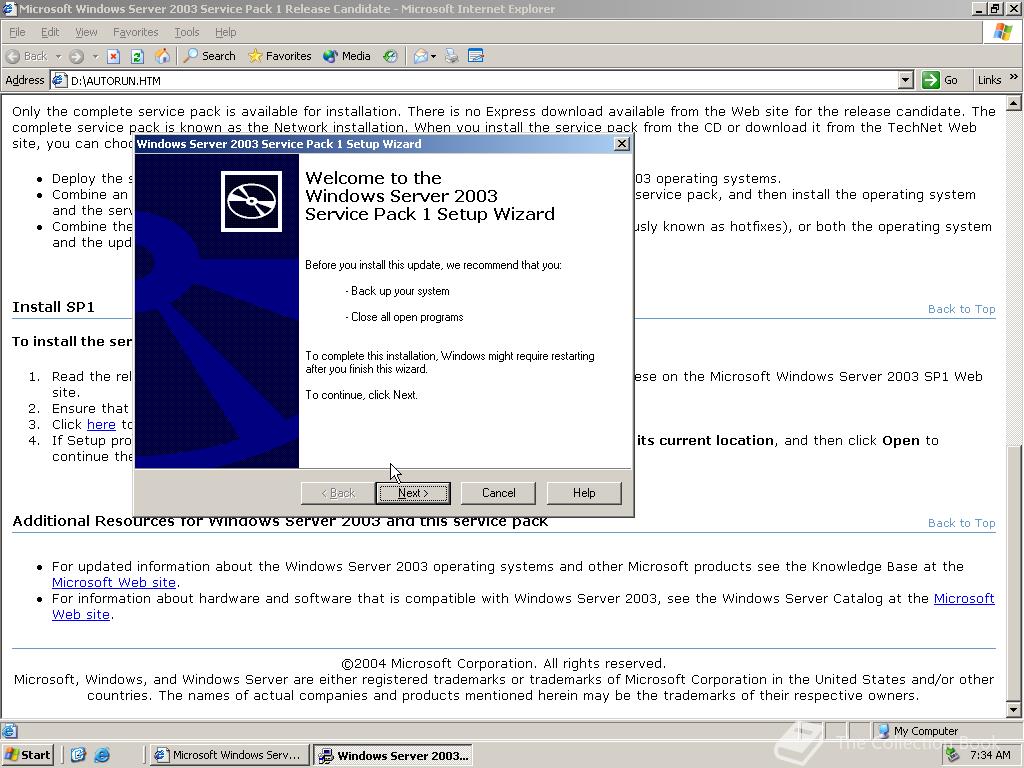Screen dimensions: 1024x768
Task: Open the Windows Server Catalog 'Microsoft' link
Action: tap(964, 598)
